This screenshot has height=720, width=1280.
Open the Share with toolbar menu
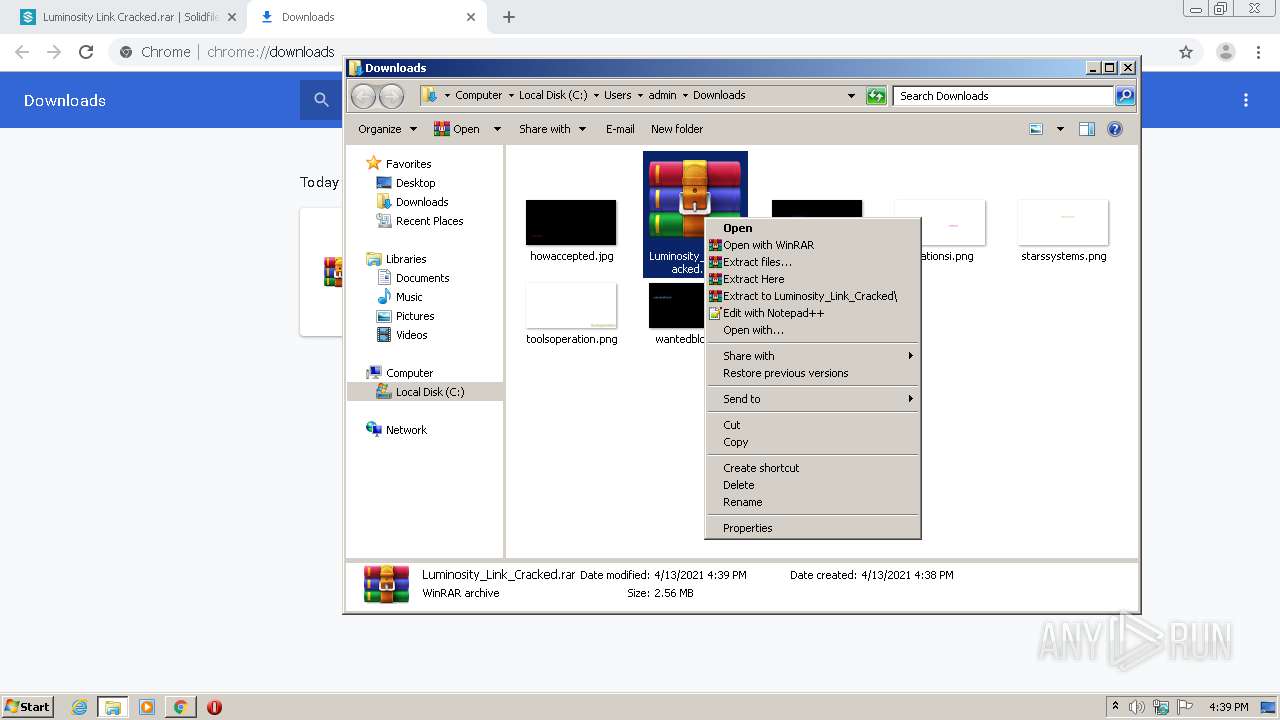(552, 129)
